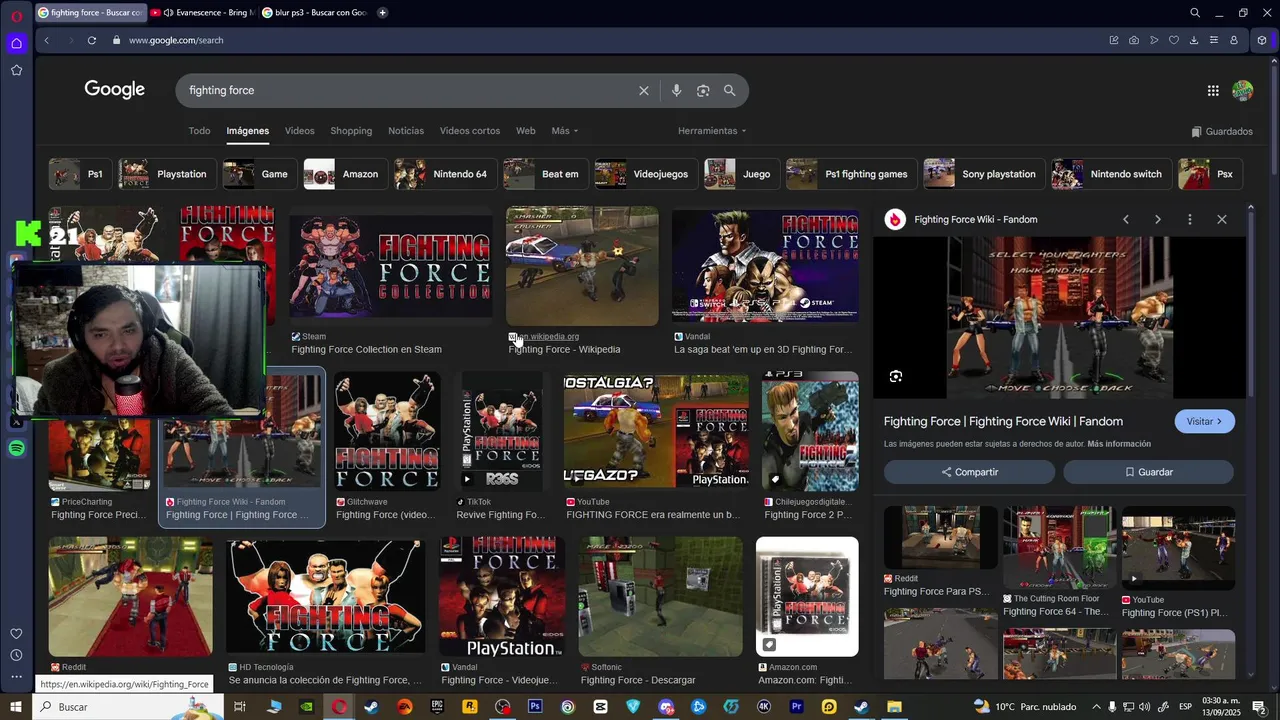
Task: Open the Easy Setup sliders icon
Action: pos(1214,40)
